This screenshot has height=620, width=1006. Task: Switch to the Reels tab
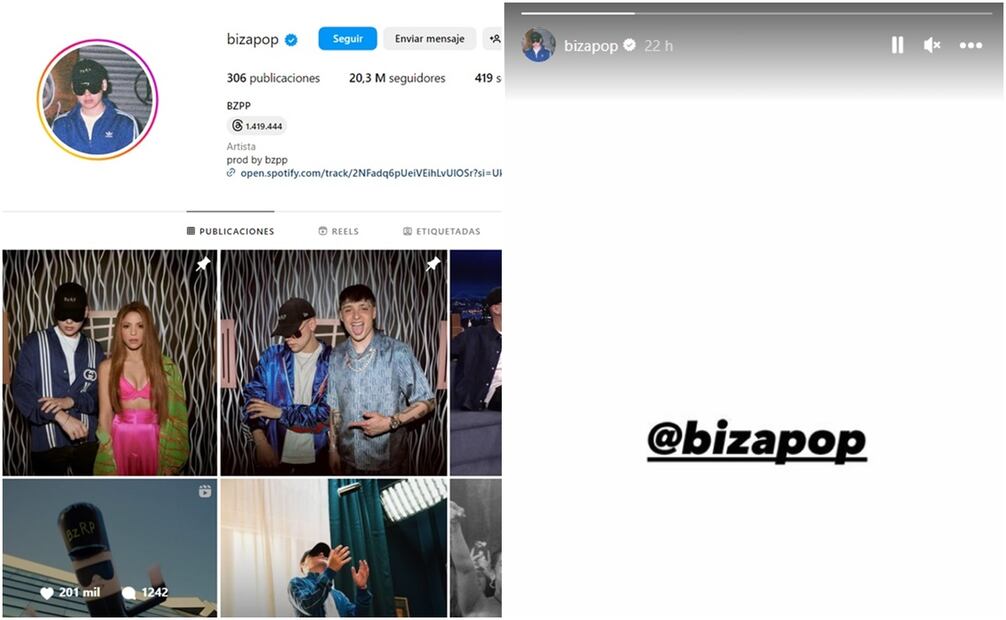coord(339,231)
